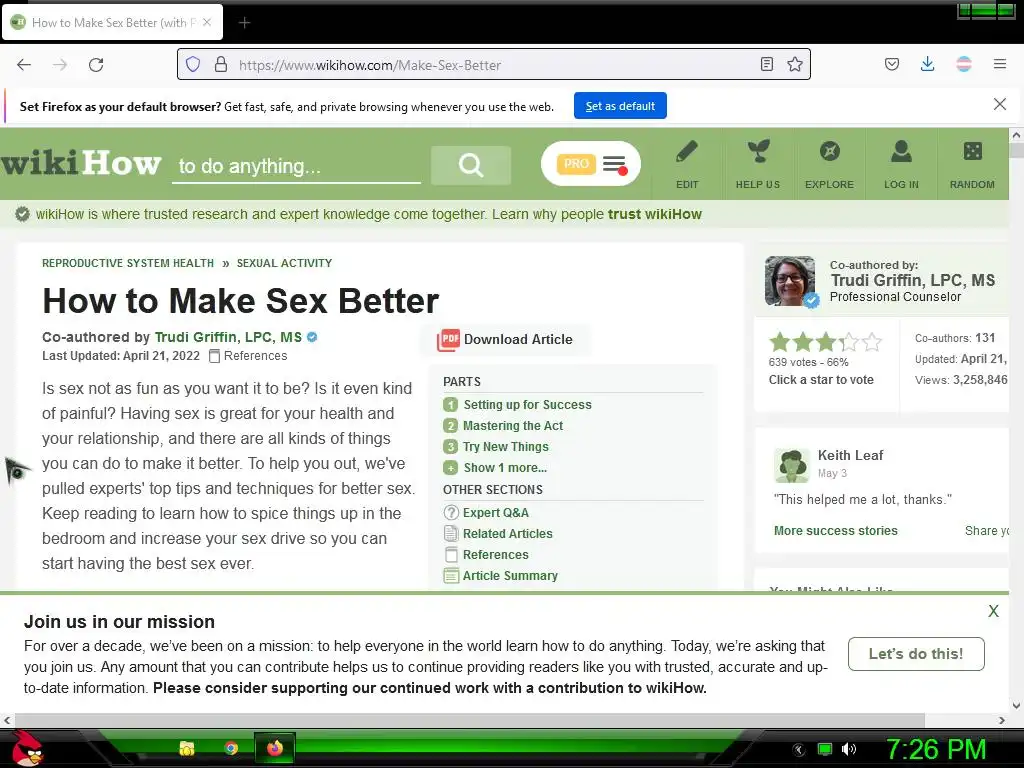1024x768 pixels.
Task: Open the Firefox downloads panel
Action: click(927, 64)
